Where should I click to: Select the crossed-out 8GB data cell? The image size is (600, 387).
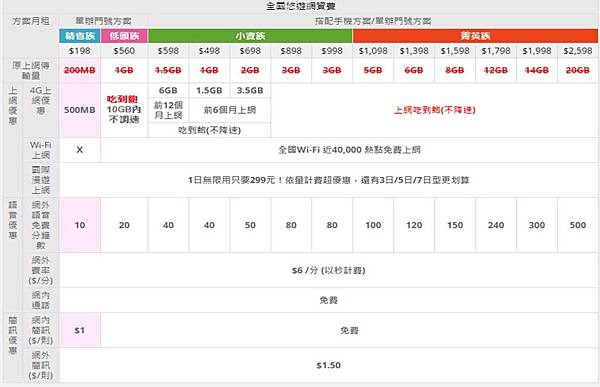[455, 70]
